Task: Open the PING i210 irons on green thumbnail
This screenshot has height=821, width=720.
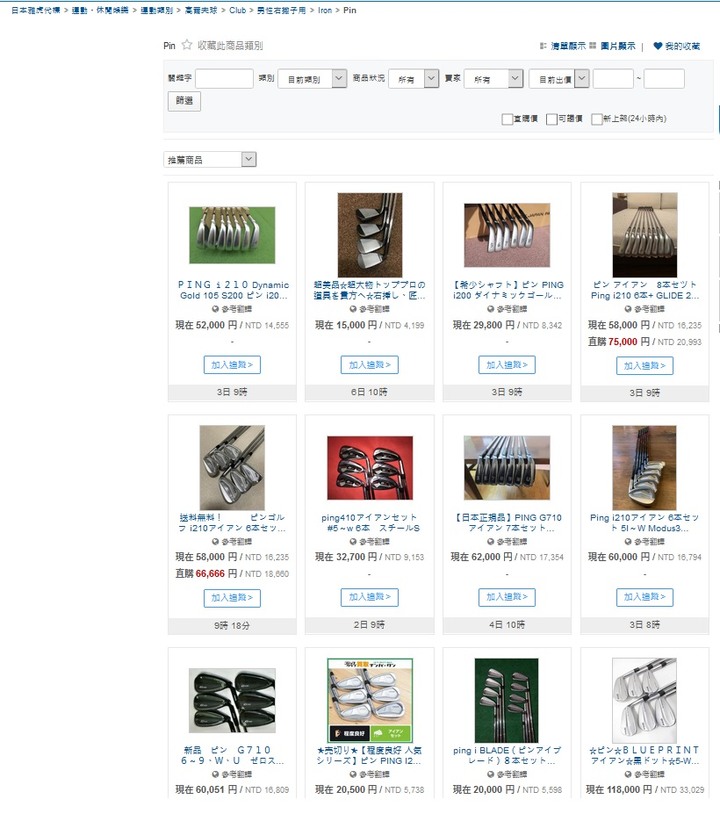Action: (232, 235)
